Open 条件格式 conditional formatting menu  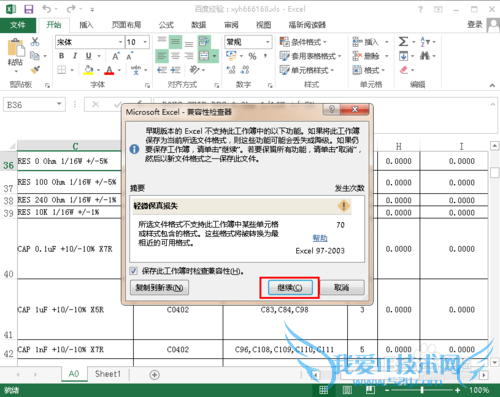(x=303, y=42)
